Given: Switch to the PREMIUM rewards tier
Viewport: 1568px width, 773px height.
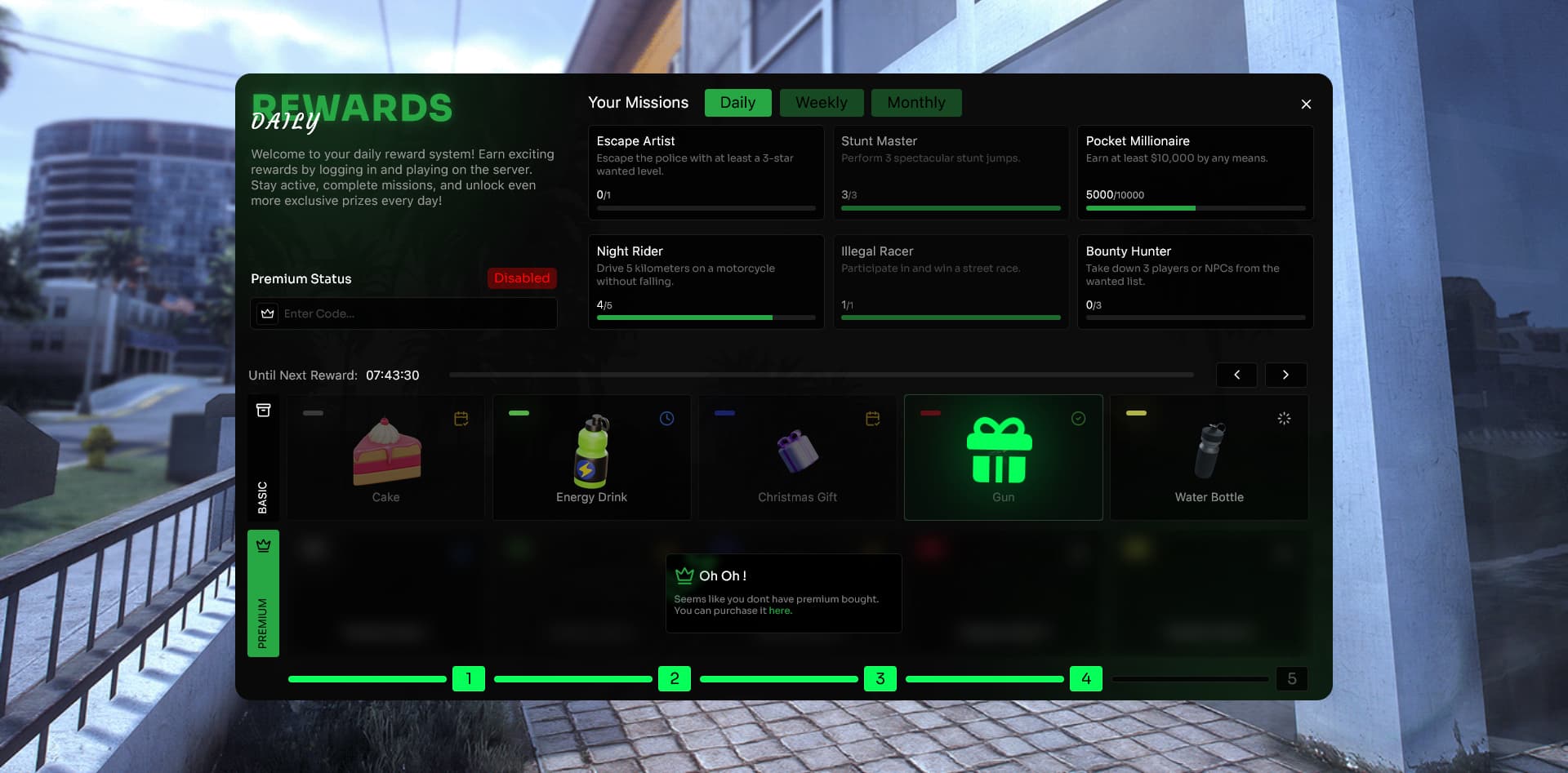Looking at the screenshot, I should 263,593.
